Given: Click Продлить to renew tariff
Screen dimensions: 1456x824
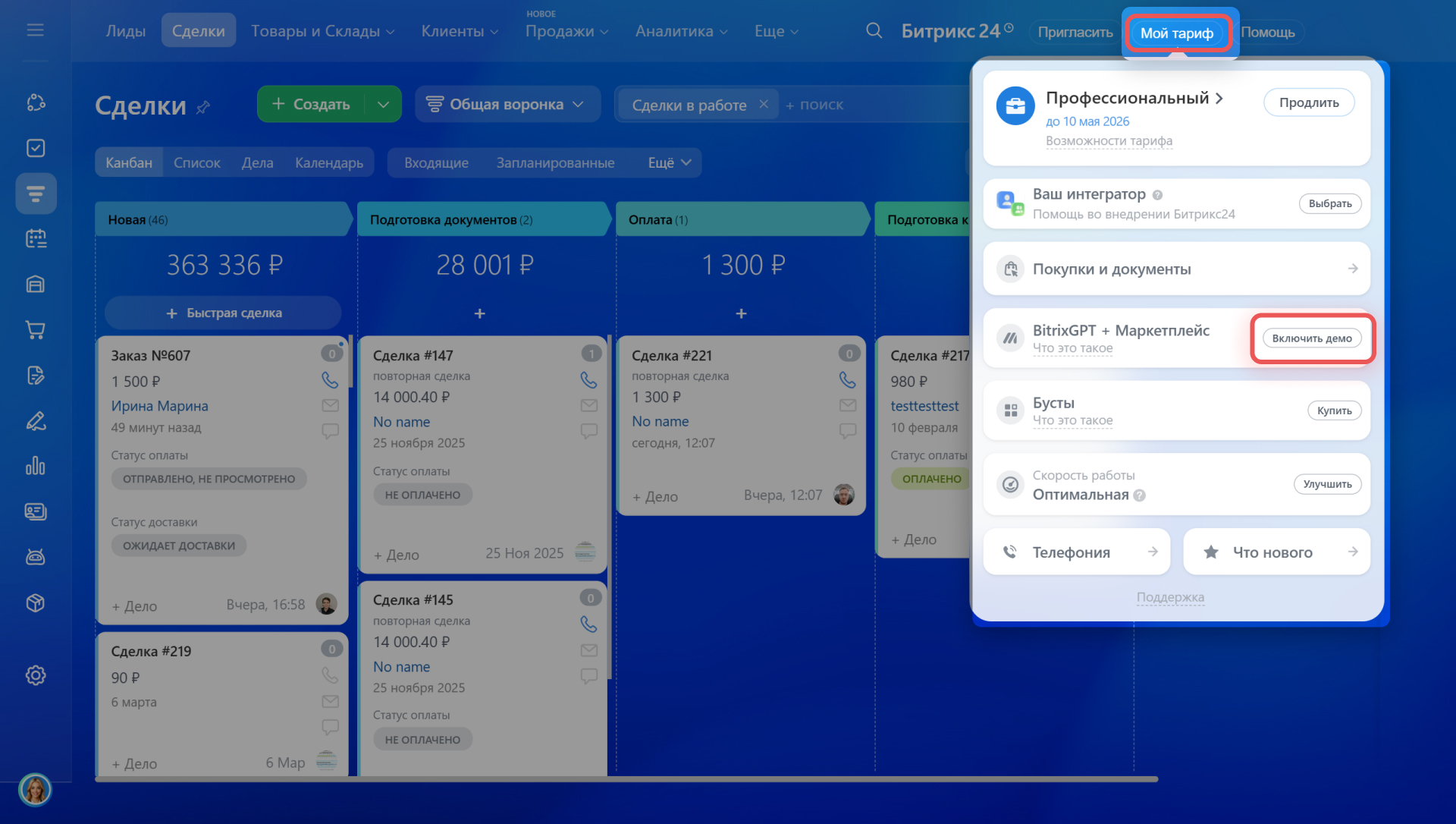Looking at the screenshot, I should (1309, 102).
